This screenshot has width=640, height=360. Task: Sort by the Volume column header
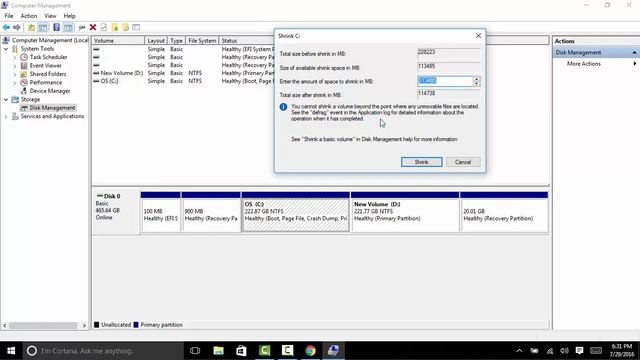click(118, 40)
